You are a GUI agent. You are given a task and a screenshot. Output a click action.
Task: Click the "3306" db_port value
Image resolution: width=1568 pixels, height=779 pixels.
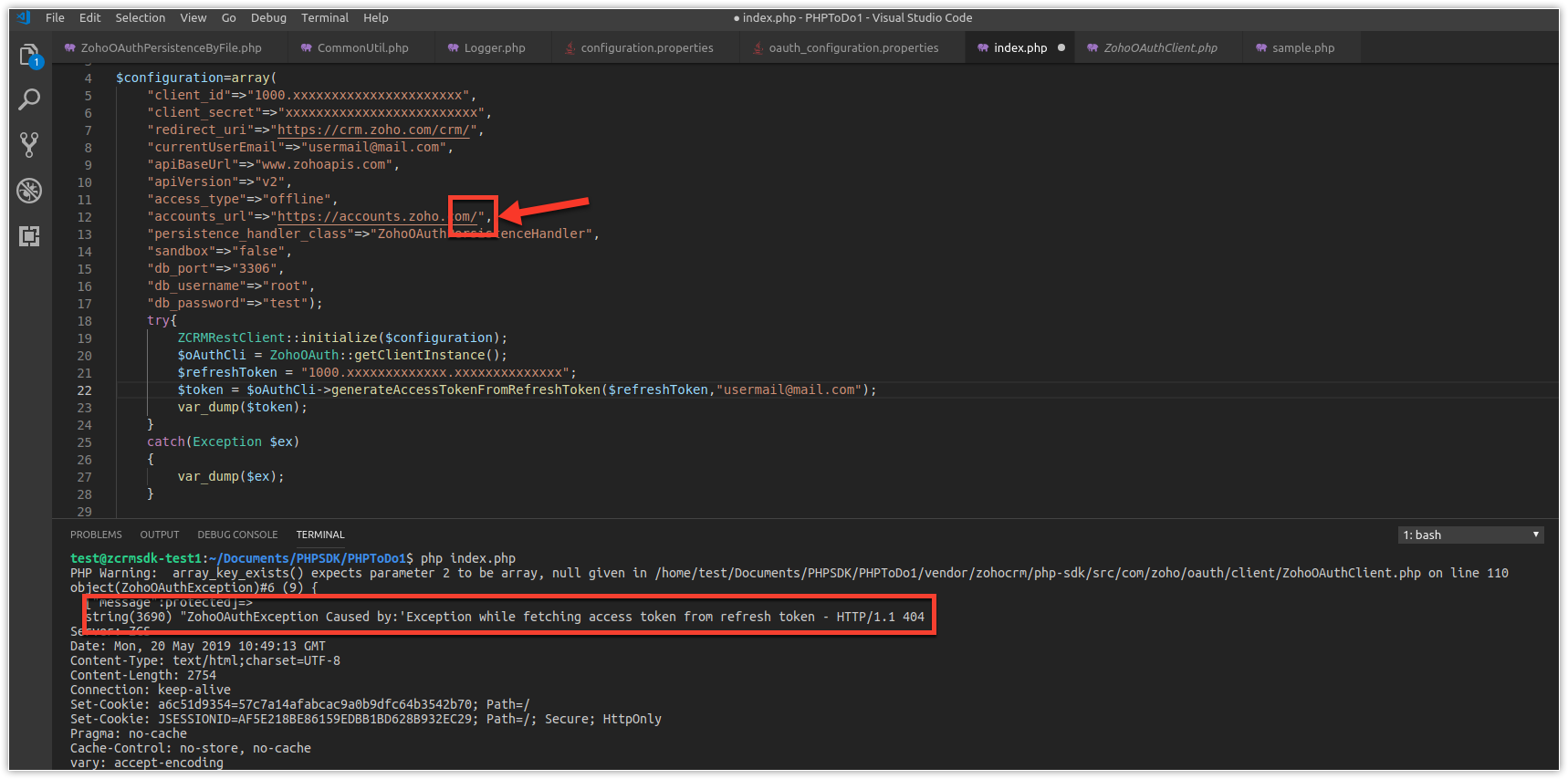click(255, 268)
